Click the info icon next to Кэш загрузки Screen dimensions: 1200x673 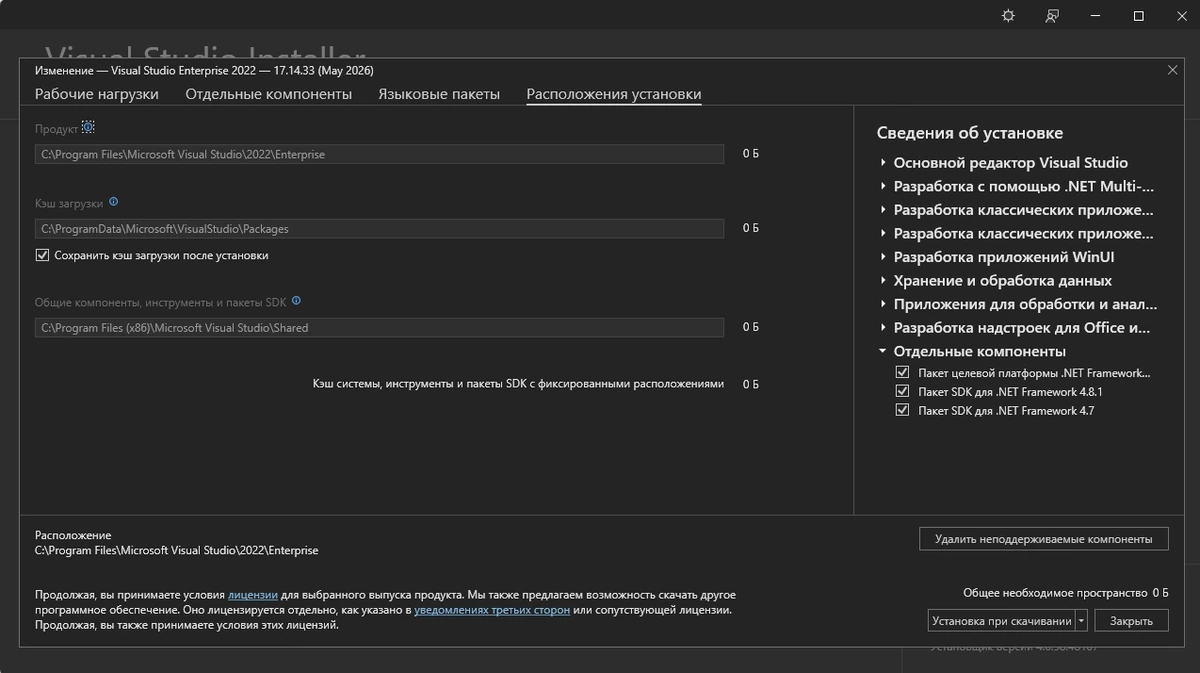(x=113, y=202)
